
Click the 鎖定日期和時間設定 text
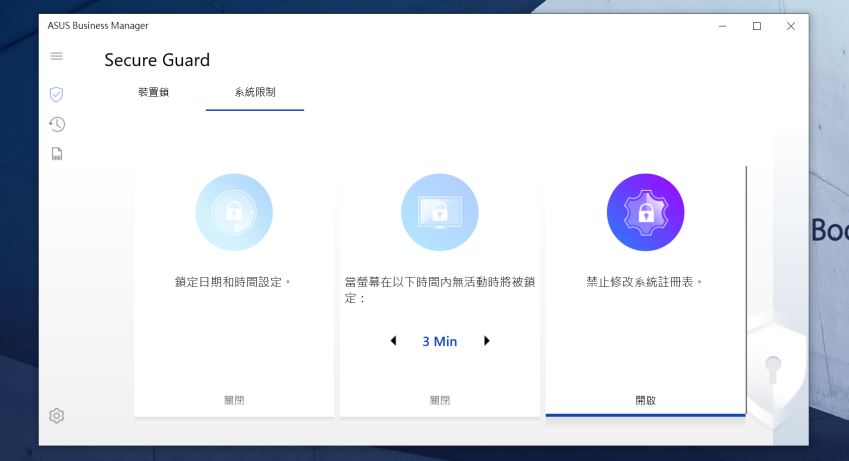233,282
